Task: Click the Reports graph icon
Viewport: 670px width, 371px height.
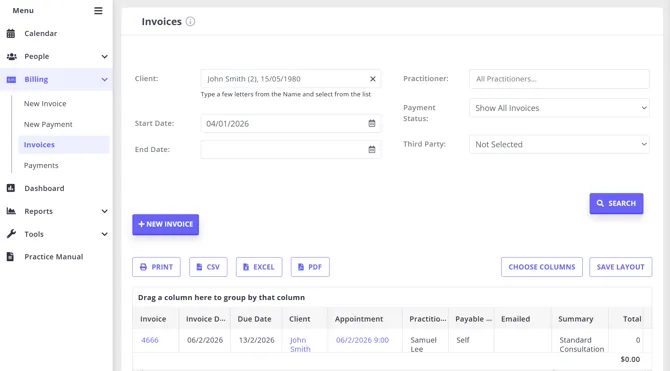Action: (11, 211)
